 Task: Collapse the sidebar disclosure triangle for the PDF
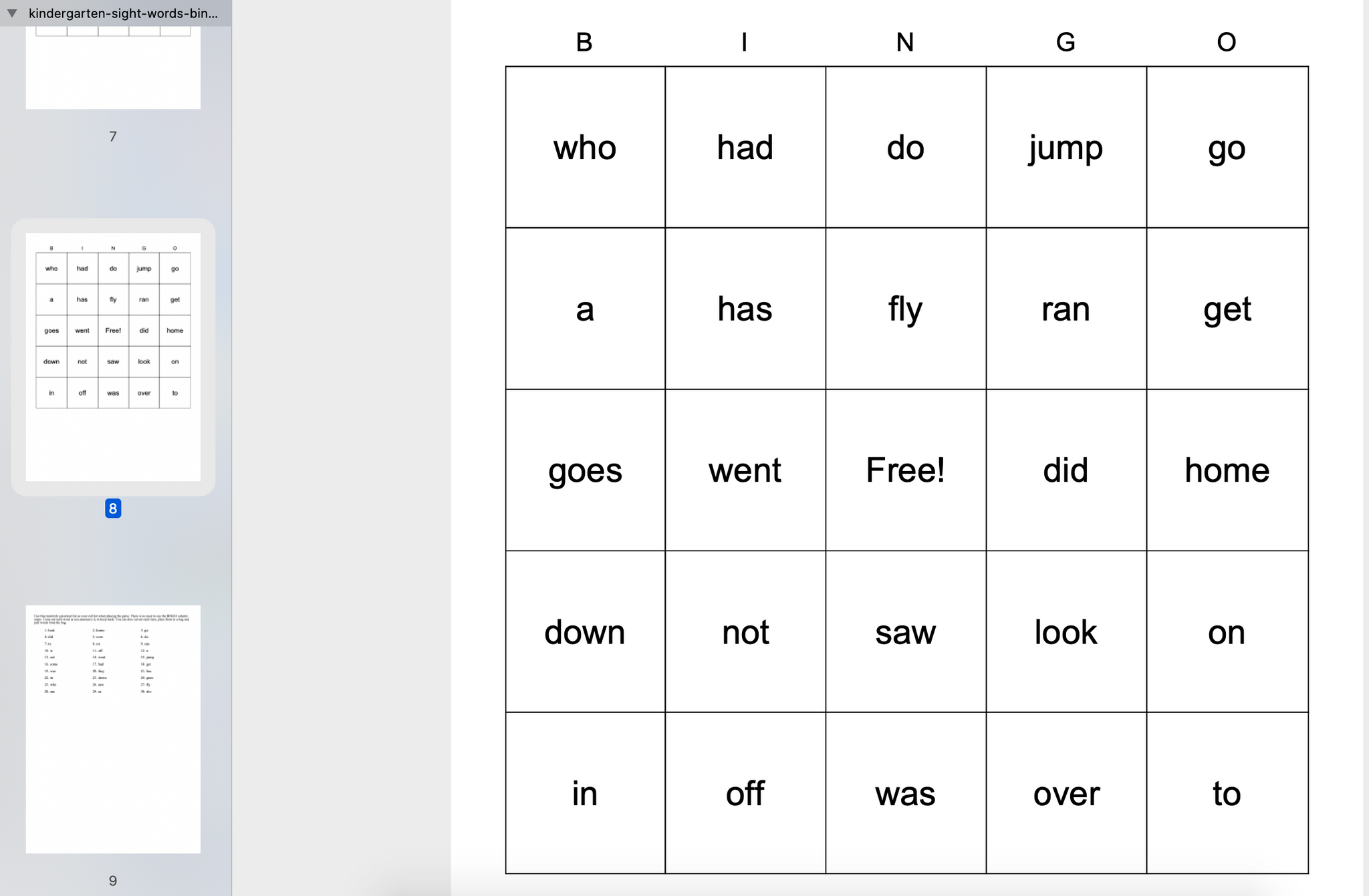(11, 13)
